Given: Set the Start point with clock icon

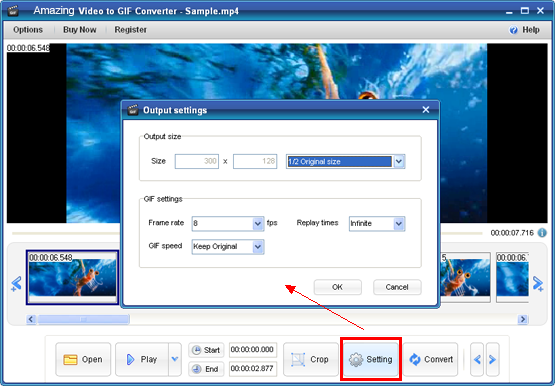Looking at the screenshot, I should 206,350.
